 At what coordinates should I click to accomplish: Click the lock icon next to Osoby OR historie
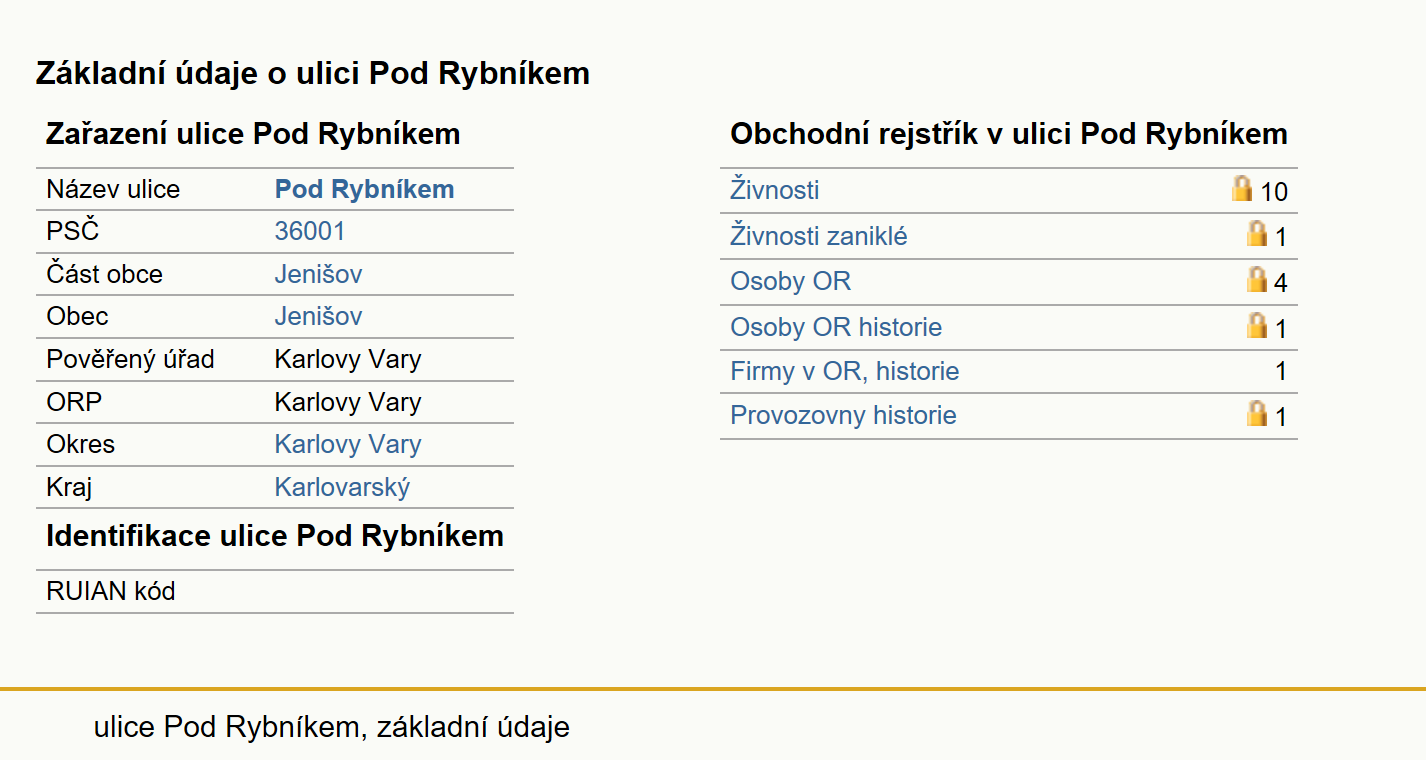(x=1257, y=325)
